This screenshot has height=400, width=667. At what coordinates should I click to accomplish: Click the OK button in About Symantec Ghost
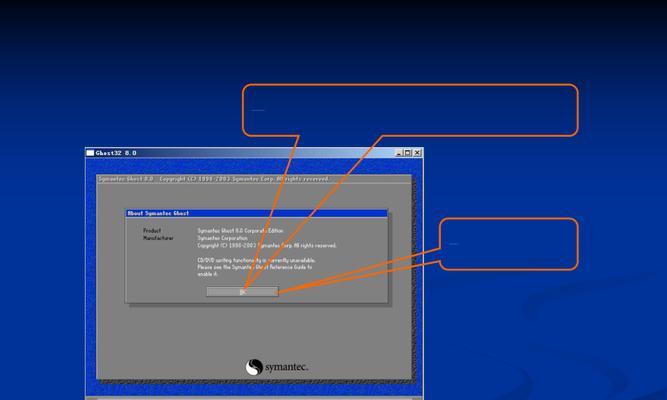242,291
